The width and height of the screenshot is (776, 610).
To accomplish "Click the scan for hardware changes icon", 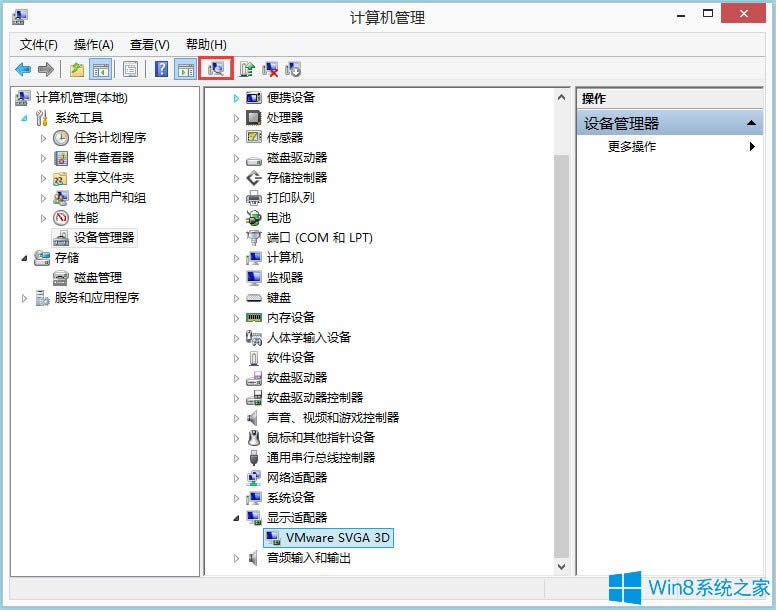I will pos(216,69).
